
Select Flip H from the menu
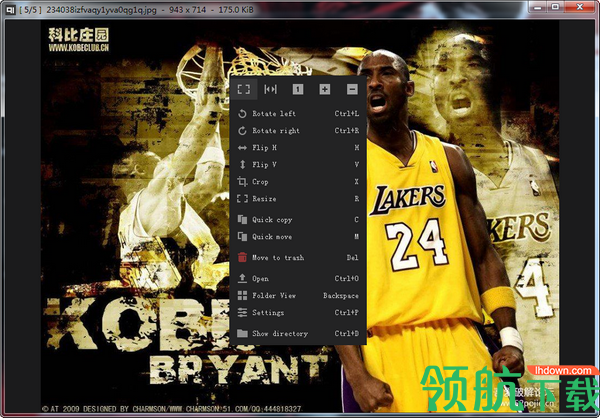point(298,148)
